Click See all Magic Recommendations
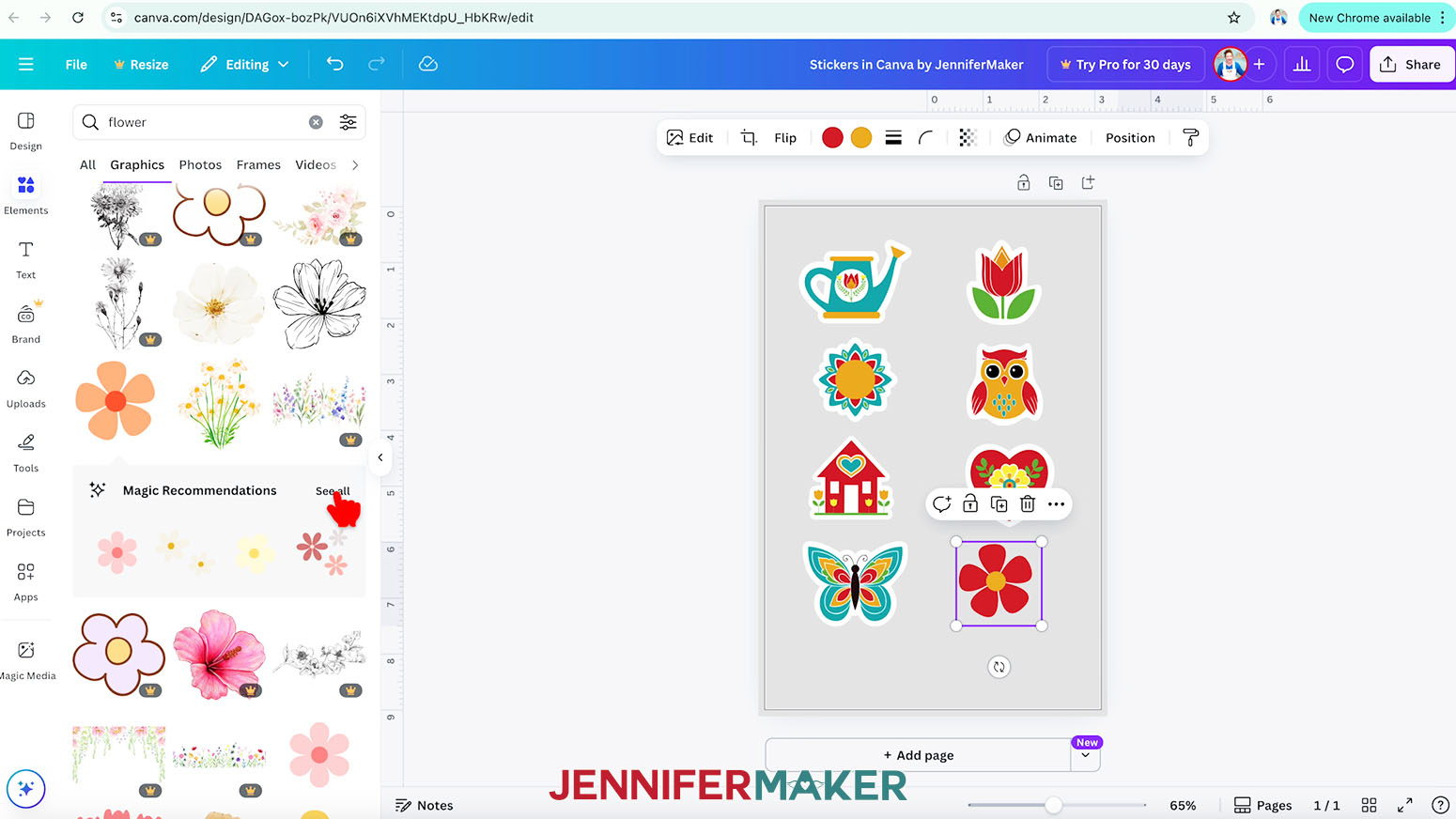The image size is (1456, 819). [333, 491]
